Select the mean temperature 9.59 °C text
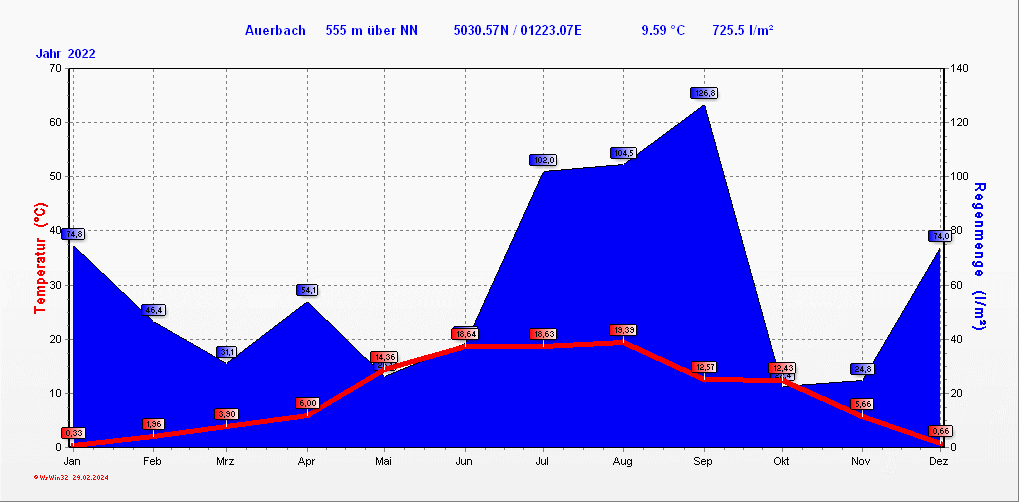 coord(663,30)
